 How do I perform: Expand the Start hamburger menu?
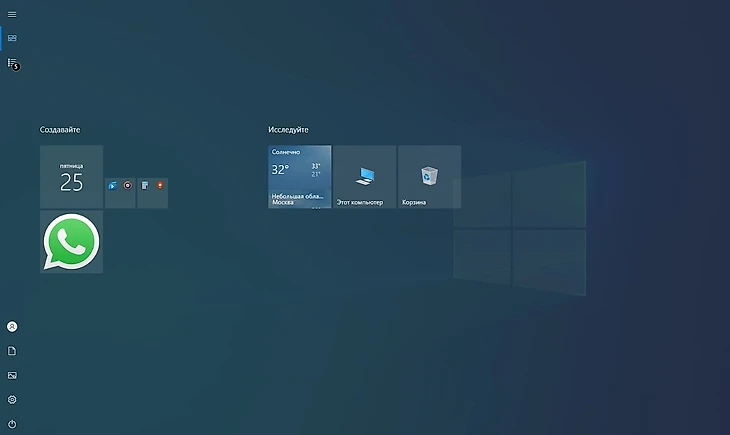pos(12,14)
